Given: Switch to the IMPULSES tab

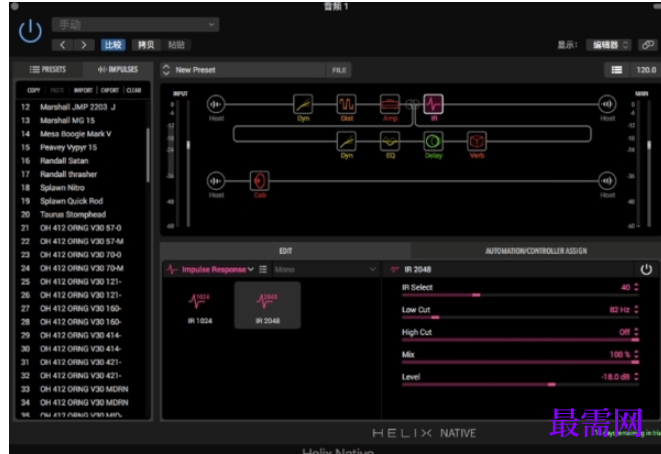Looking at the screenshot, I should pos(118,70).
